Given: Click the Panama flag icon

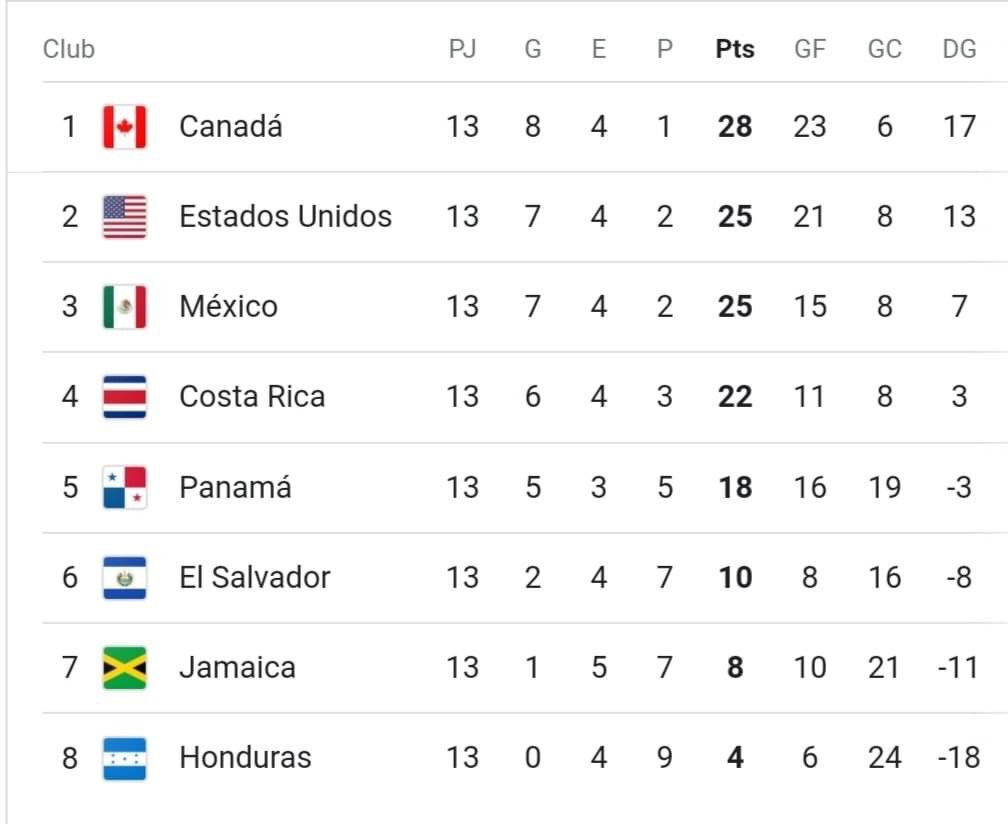Looking at the screenshot, I should point(125,487).
